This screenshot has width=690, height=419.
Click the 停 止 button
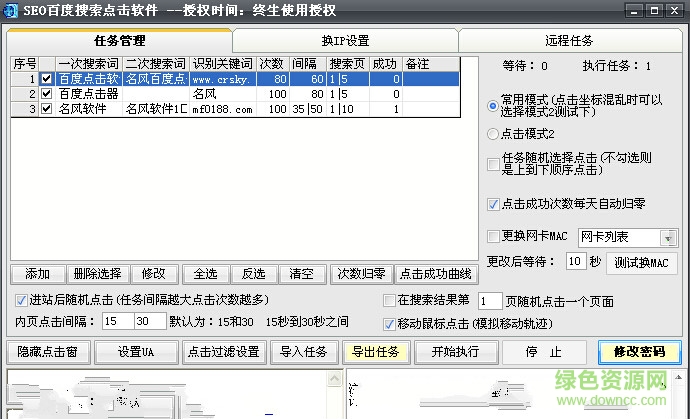[x=544, y=352]
